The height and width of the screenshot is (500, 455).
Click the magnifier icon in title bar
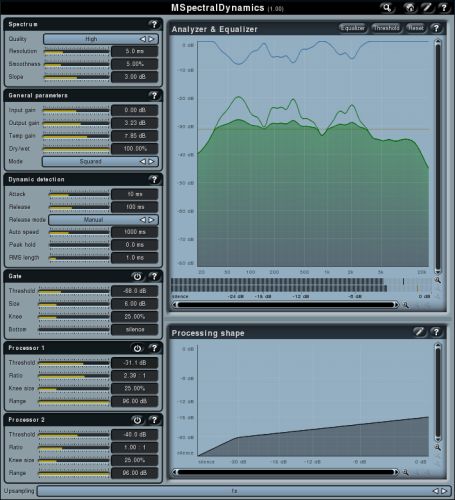387,7
